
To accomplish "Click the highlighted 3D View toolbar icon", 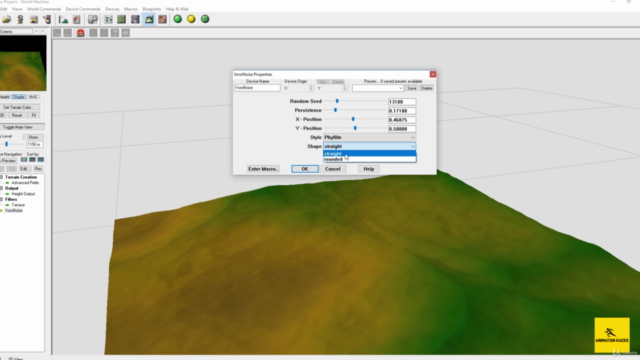I will coord(149,19).
